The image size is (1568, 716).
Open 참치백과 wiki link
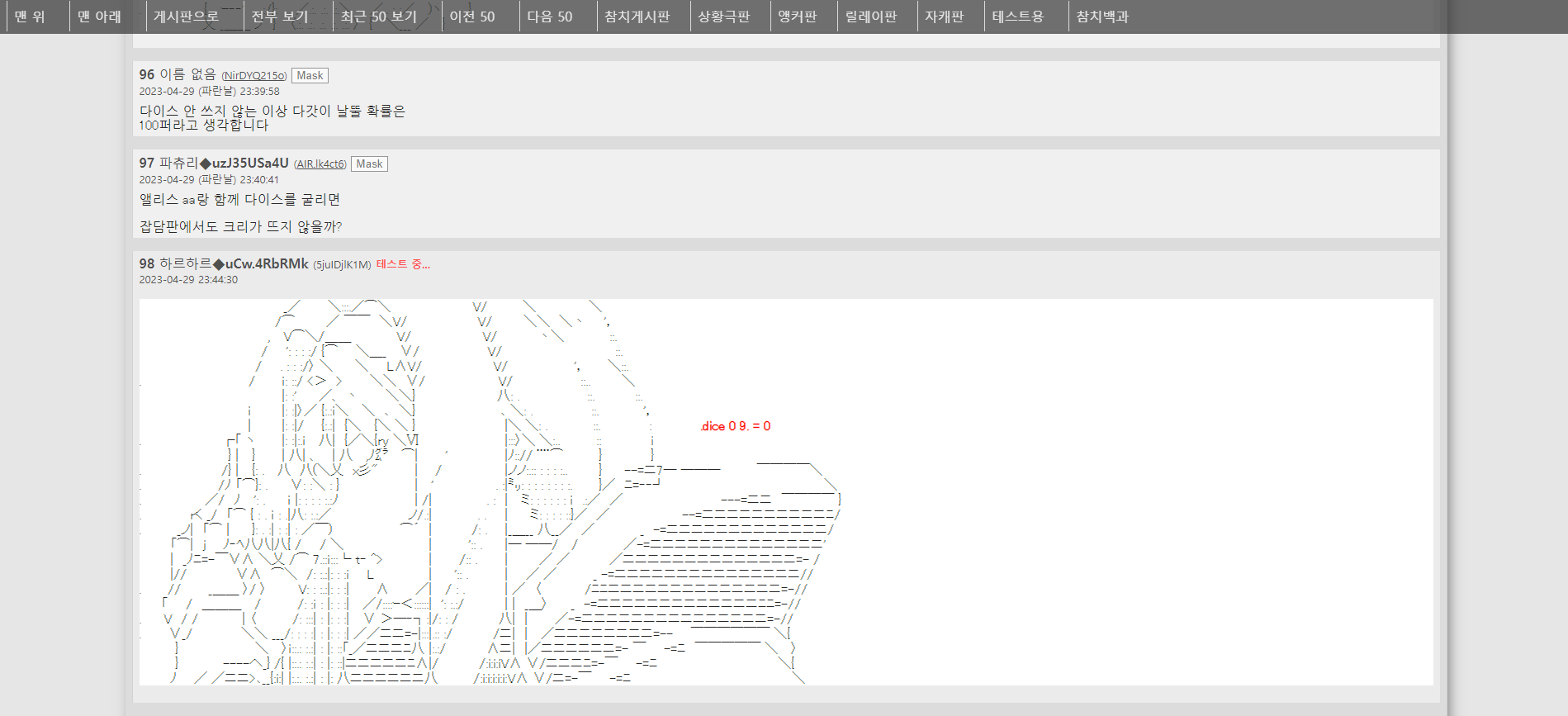coord(1102,17)
